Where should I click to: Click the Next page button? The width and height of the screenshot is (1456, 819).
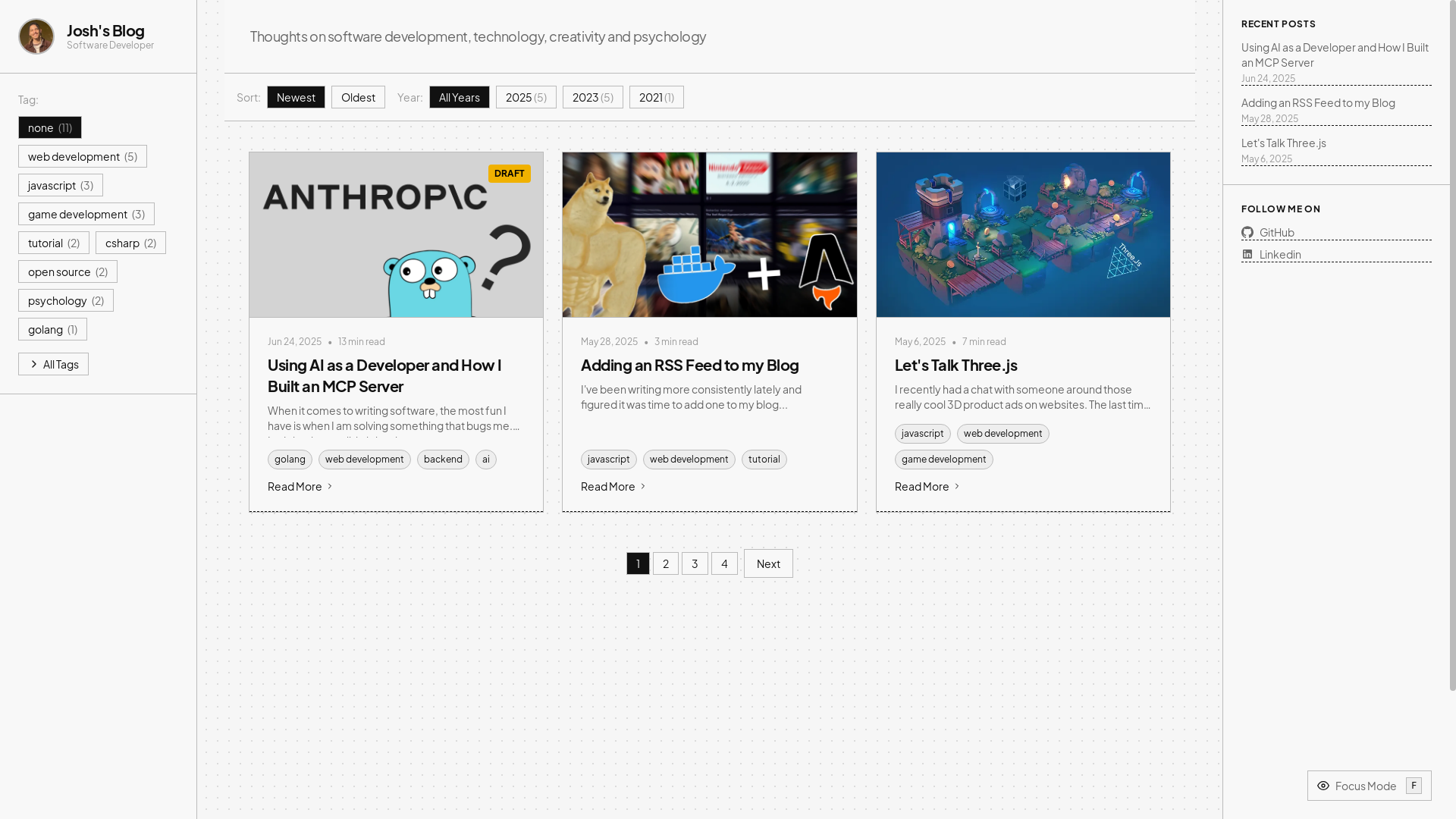(768, 563)
